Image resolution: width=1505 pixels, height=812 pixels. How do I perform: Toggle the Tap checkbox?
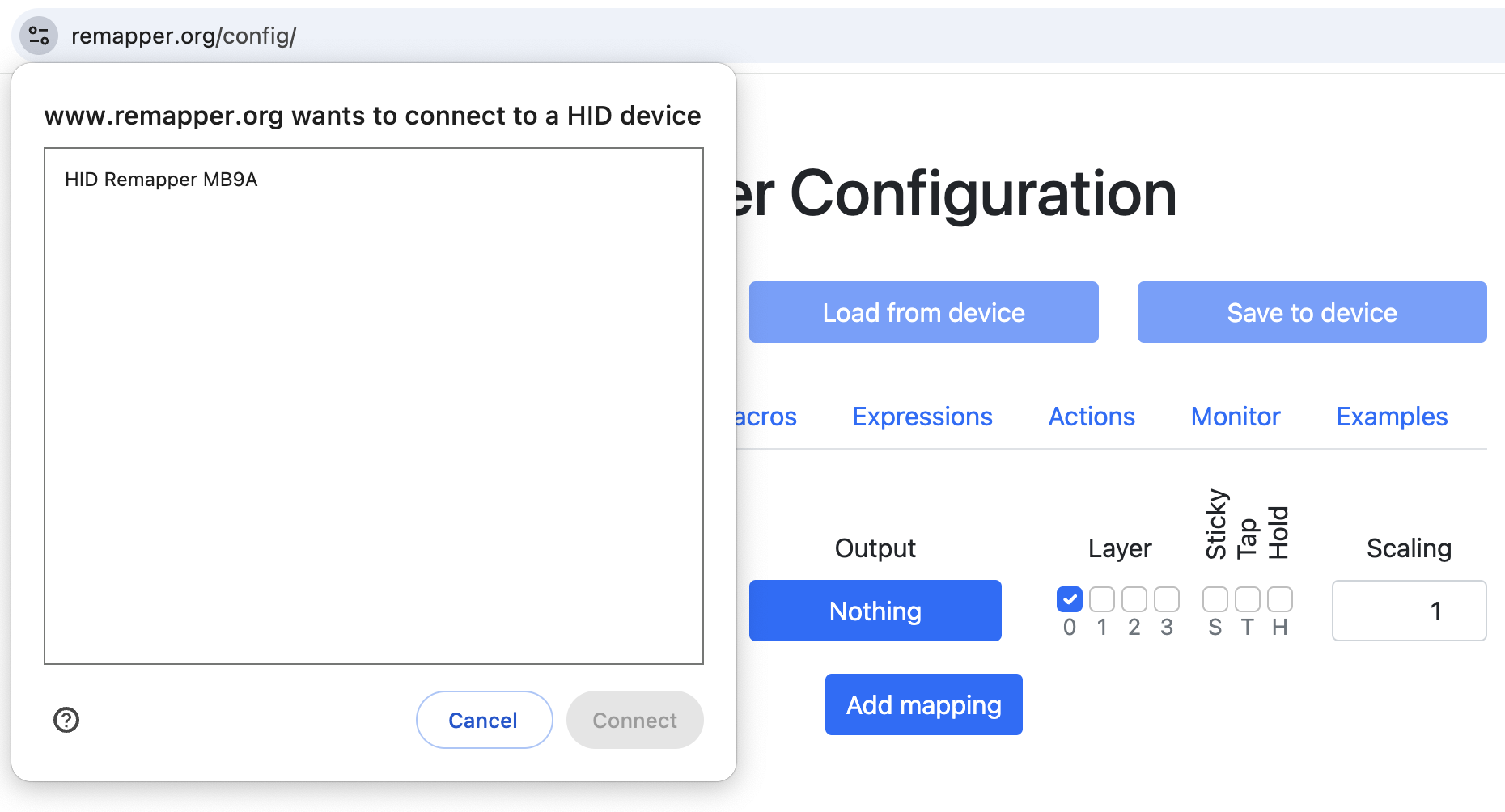[x=1248, y=599]
